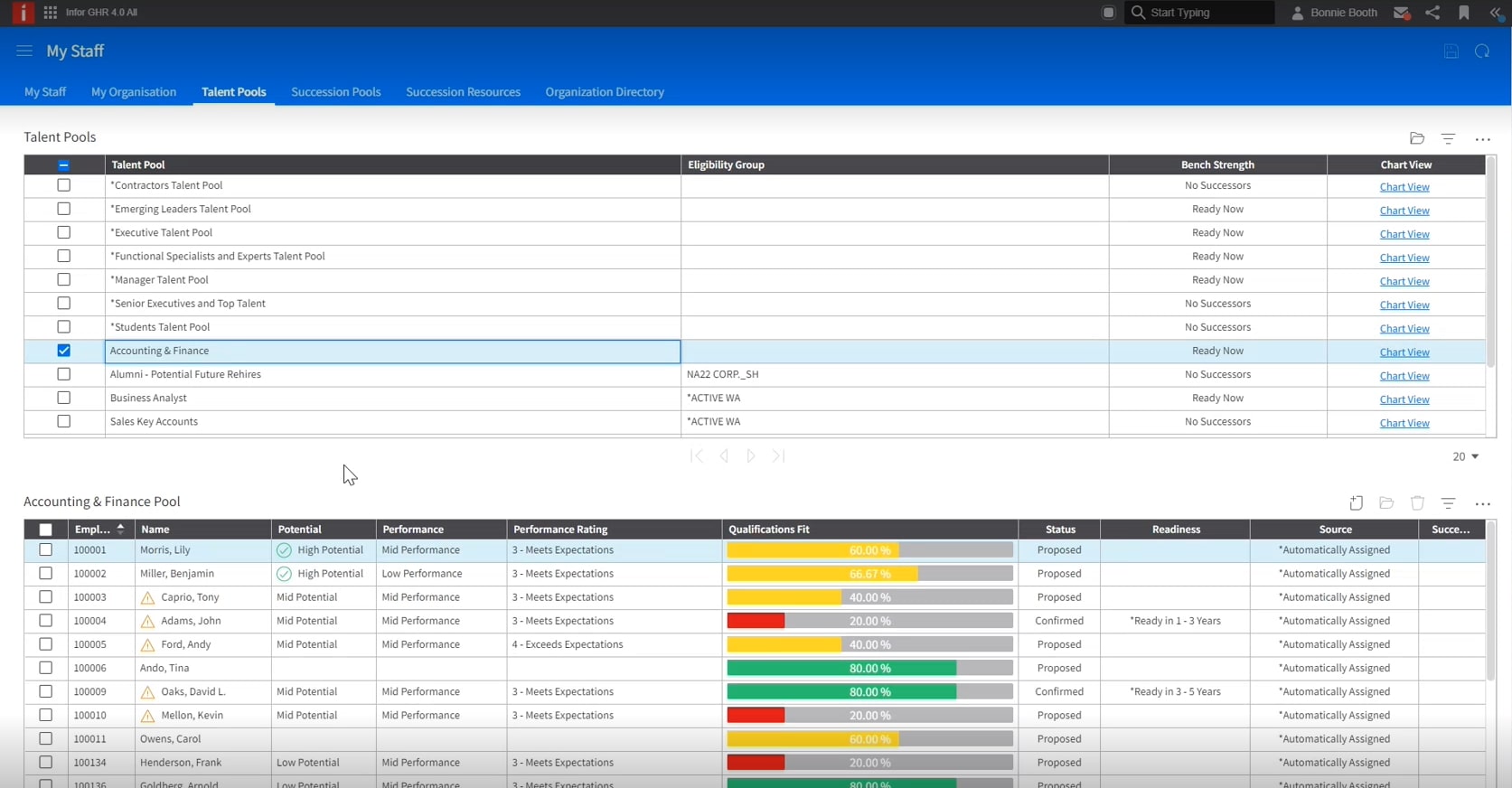
Task: Click the mail messages icon
Action: coord(1401,13)
